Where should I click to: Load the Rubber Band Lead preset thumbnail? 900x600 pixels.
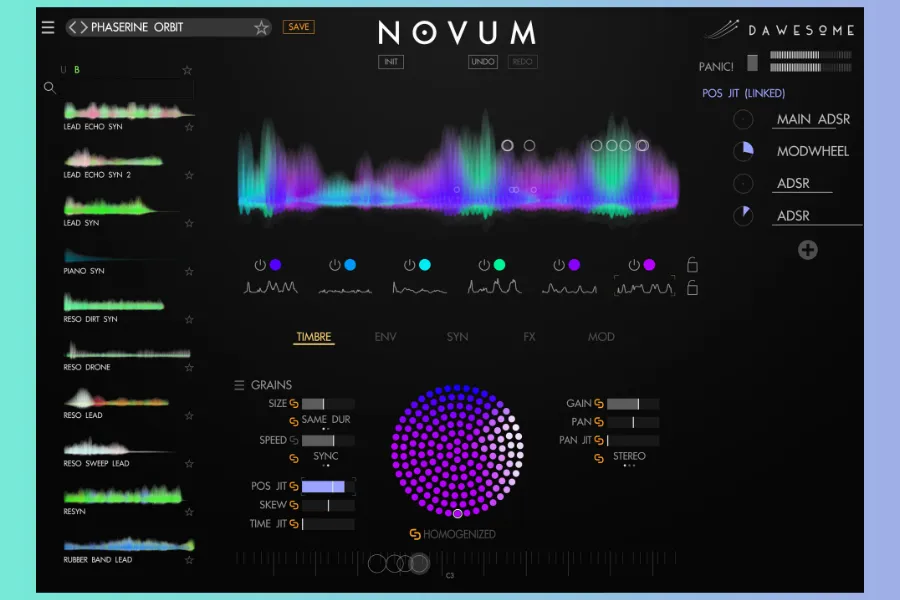point(129,543)
